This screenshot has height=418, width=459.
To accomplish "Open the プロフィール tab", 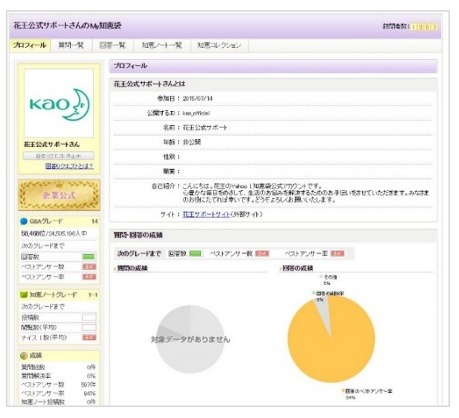I will click(30, 45).
